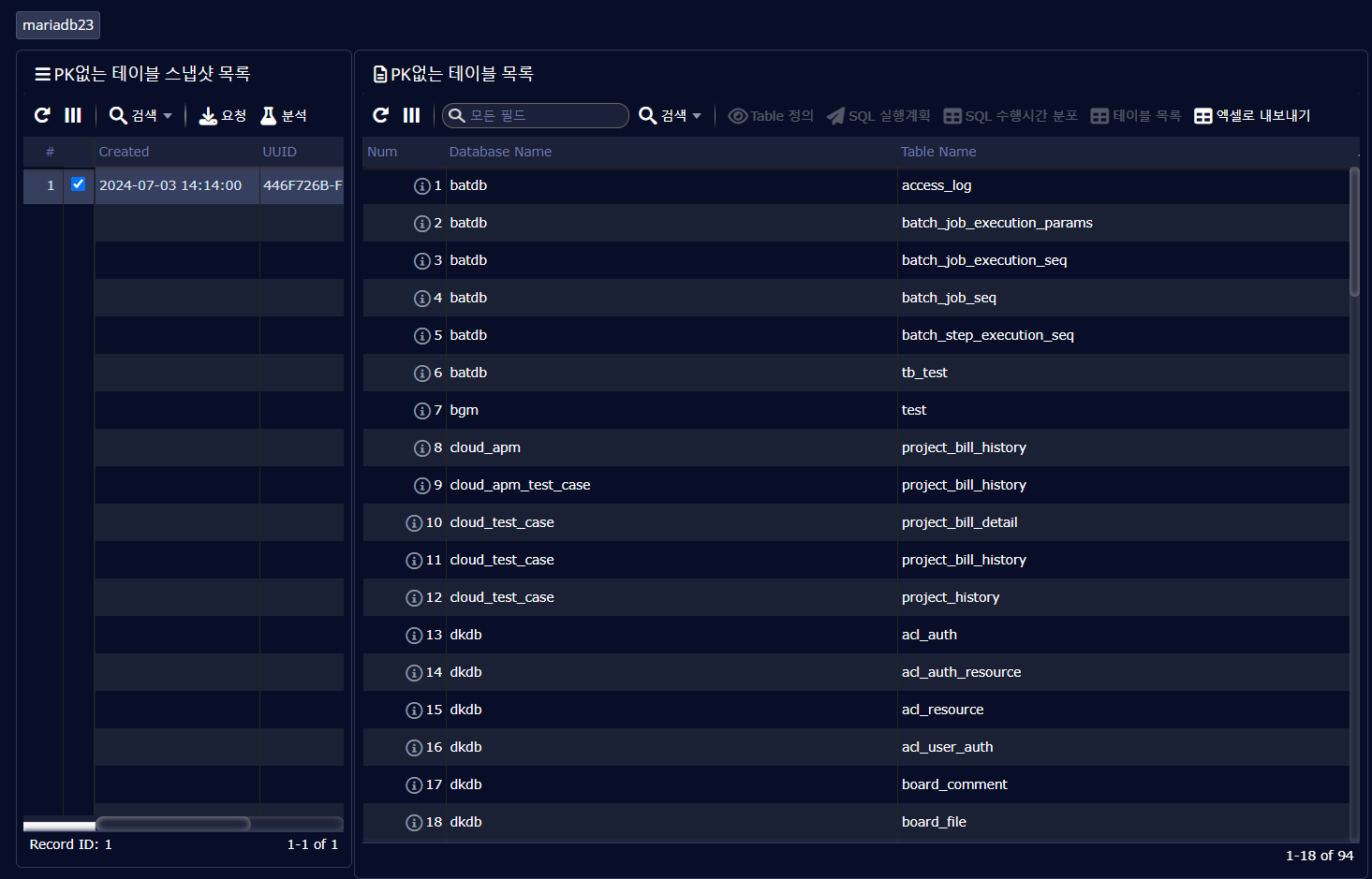Image resolution: width=1372 pixels, height=879 pixels.
Task: Open 검색 dropdown in table list toolbar
Action: click(670, 115)
